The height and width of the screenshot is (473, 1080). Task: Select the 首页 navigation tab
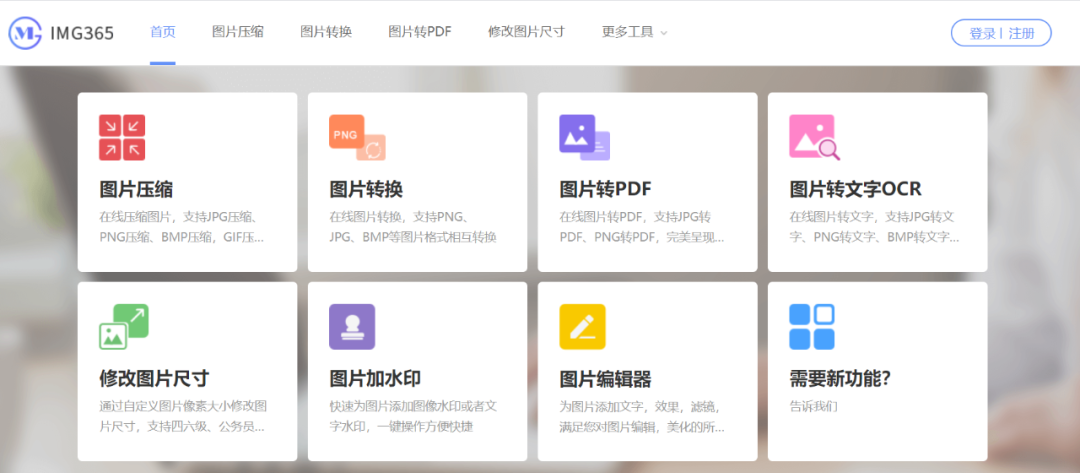163,32
